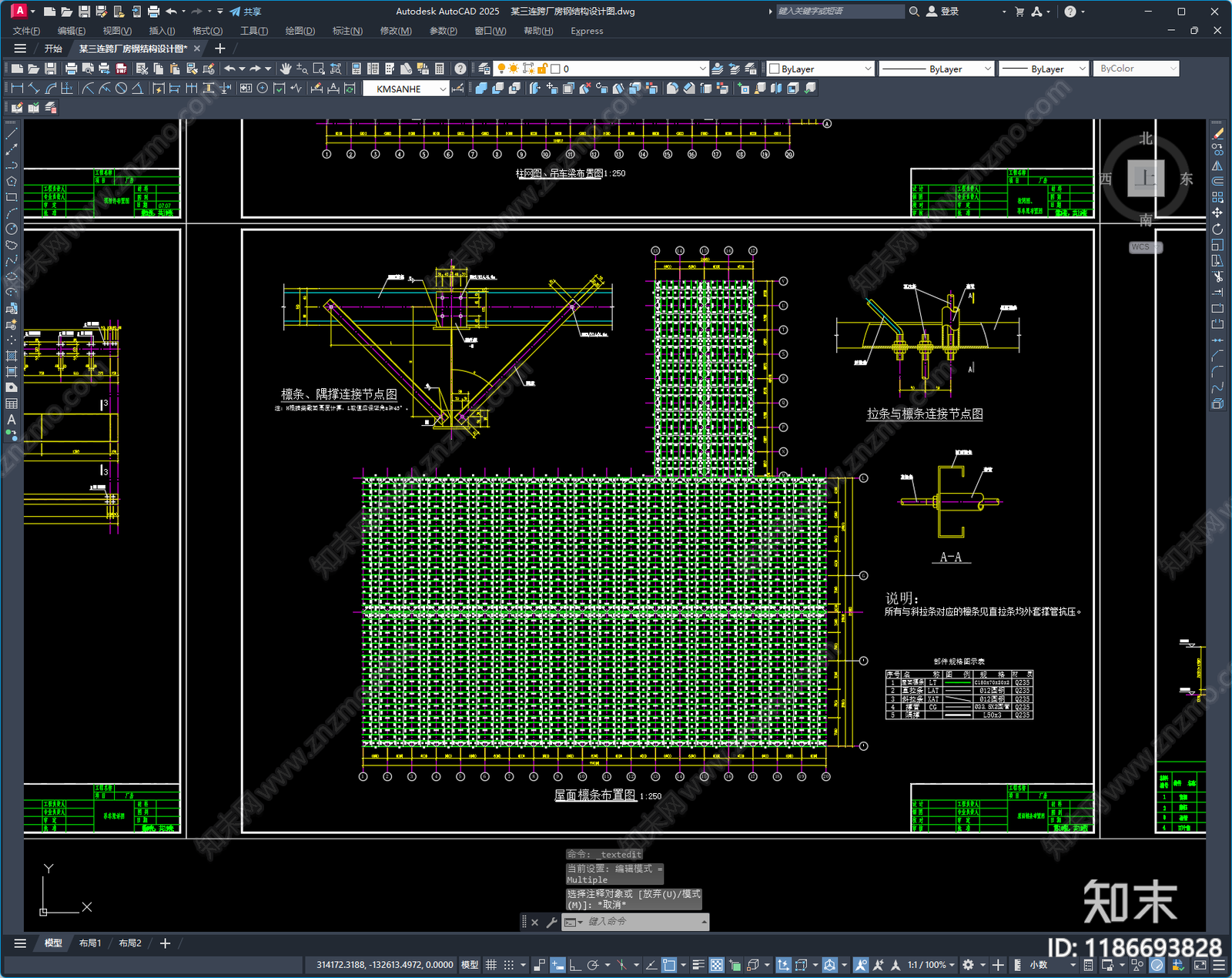Toggle lineweight display in the status bar

[x=698, y=965]
